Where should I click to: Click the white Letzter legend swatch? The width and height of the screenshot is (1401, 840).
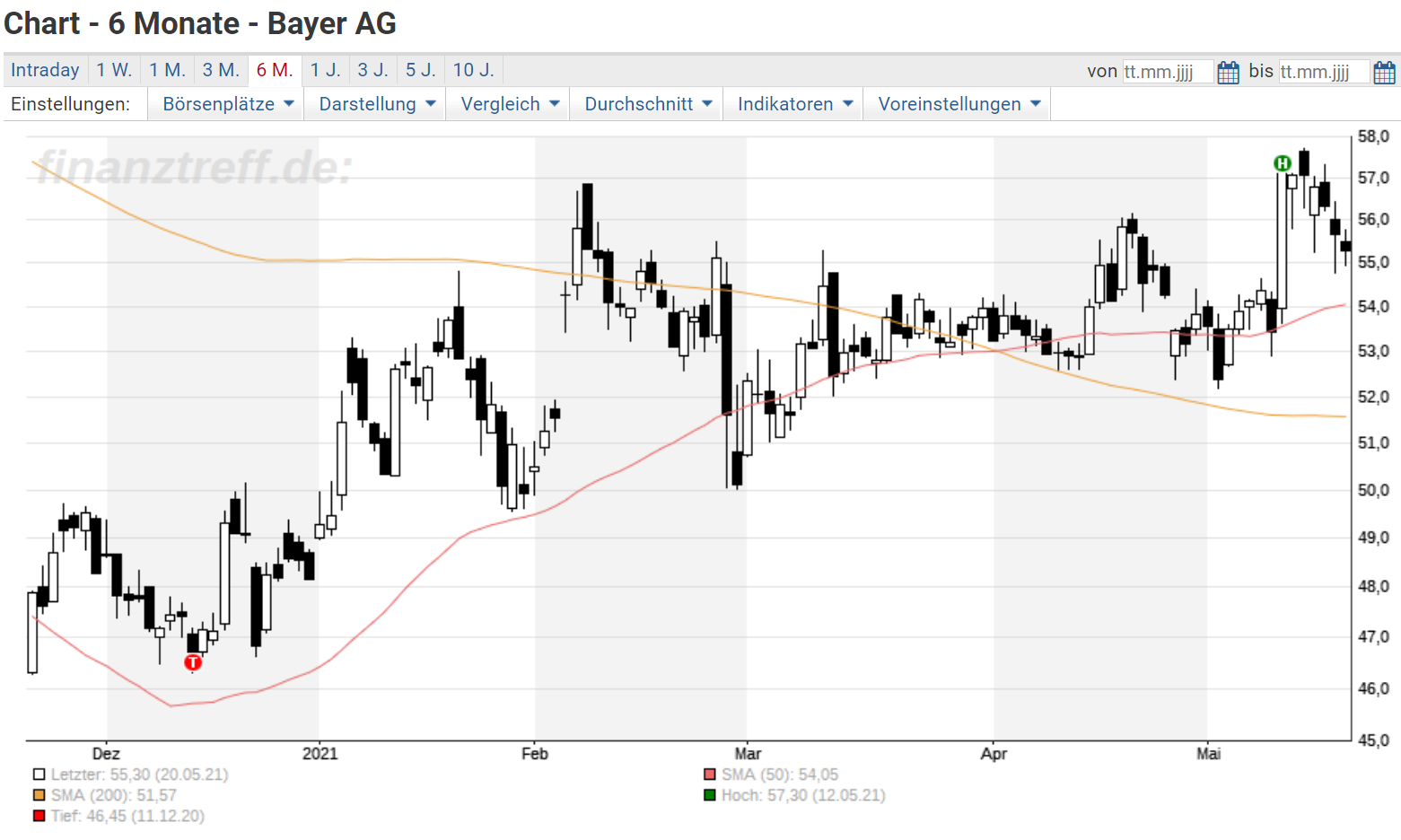(x=39, y=774)
